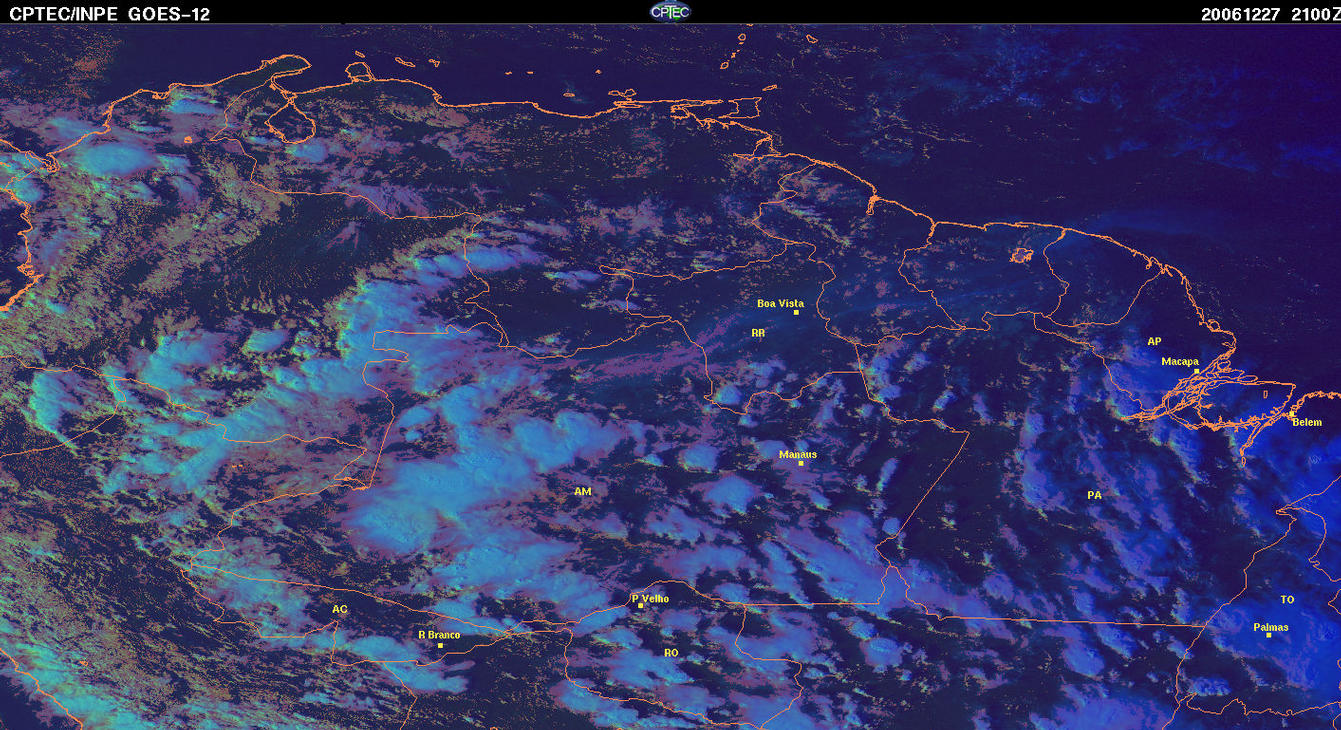This screenshot has height=730, width=1341.
Task: Click the Palmas city label
Action: pyautogui.click(x=1271, y=627)
